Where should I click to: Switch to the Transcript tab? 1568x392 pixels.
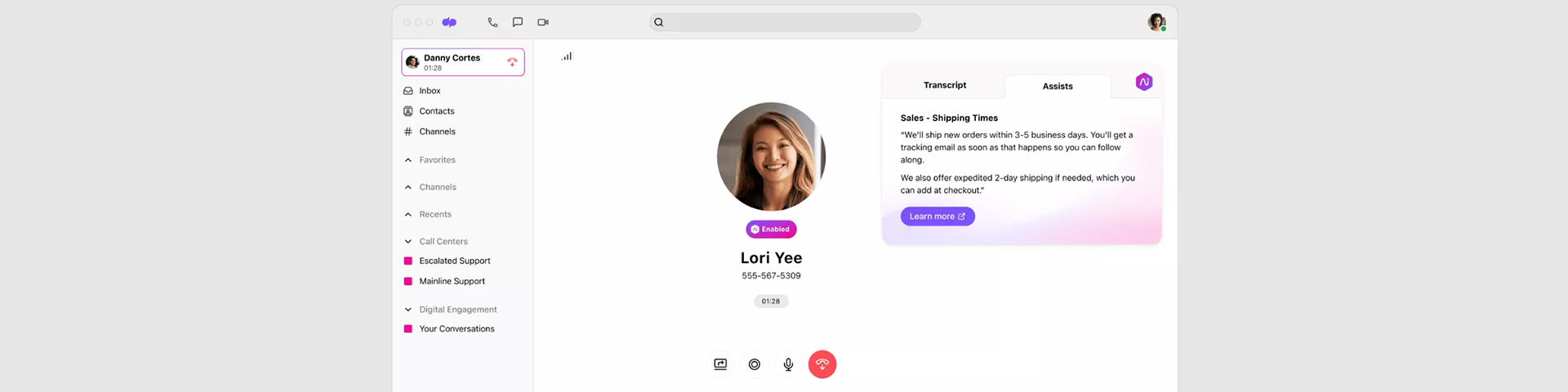945,86
